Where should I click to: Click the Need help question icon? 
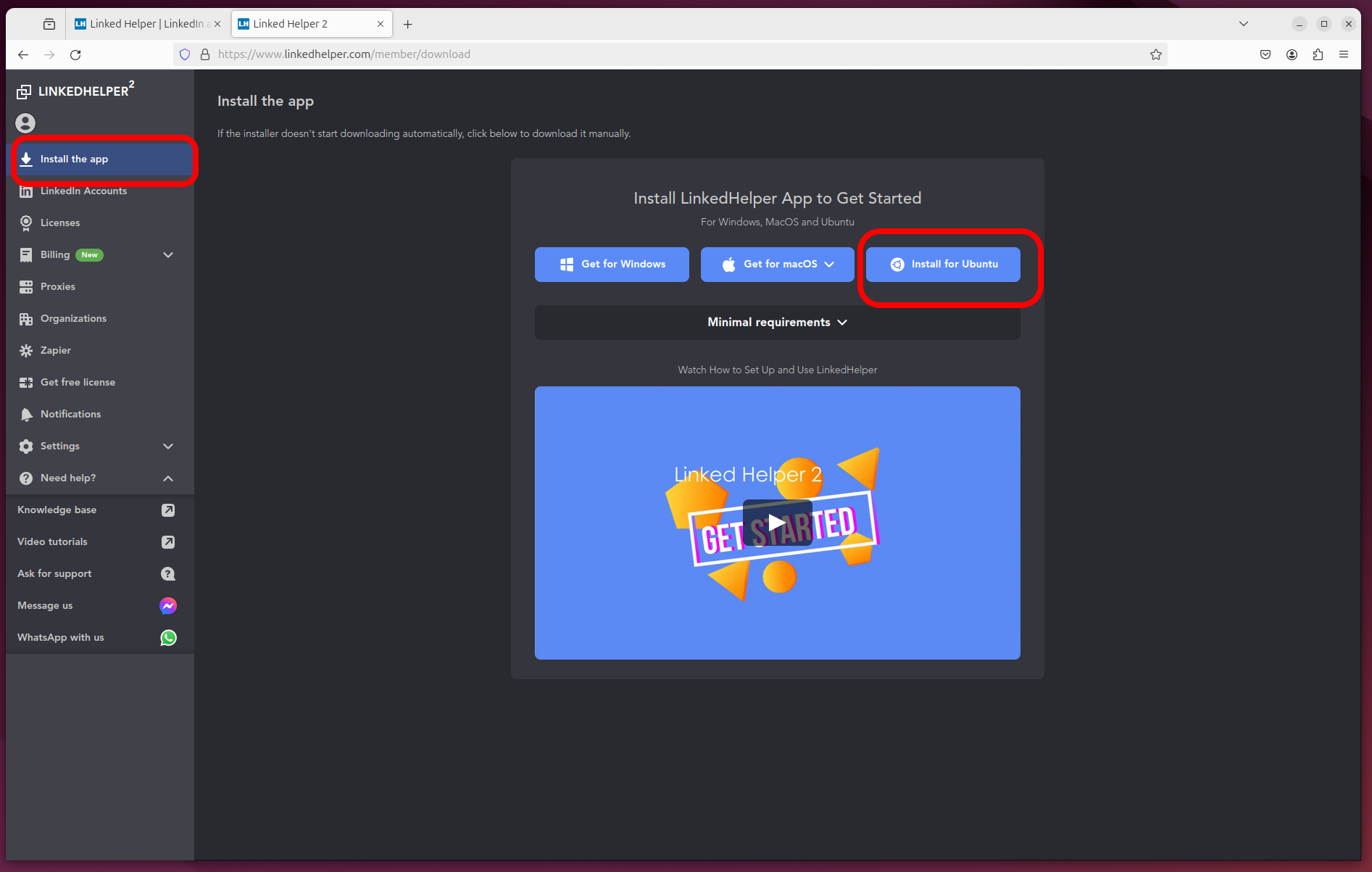click(26, 478)
